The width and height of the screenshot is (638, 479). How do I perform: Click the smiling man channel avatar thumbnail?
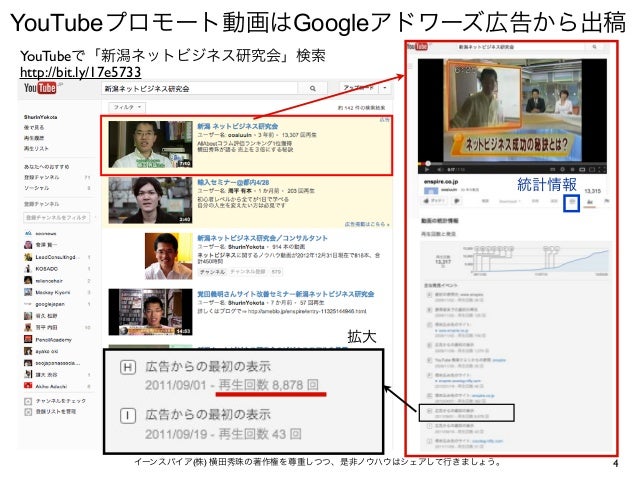168,256
